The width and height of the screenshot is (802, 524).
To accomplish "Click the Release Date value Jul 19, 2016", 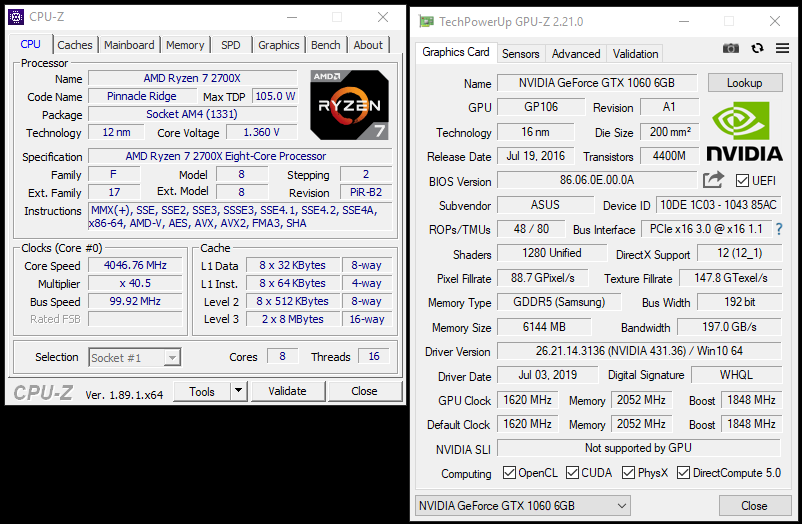I will click(536, 156).
